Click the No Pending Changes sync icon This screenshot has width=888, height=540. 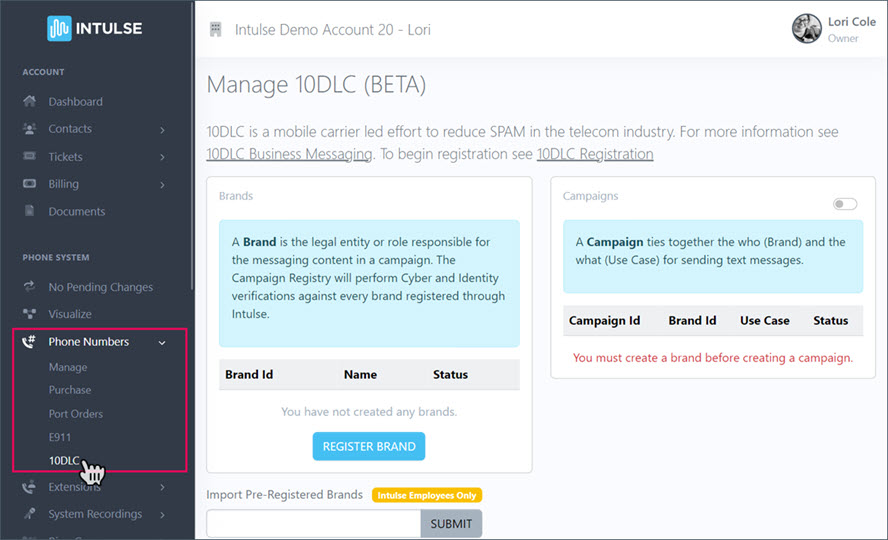(x=29, y=287)
